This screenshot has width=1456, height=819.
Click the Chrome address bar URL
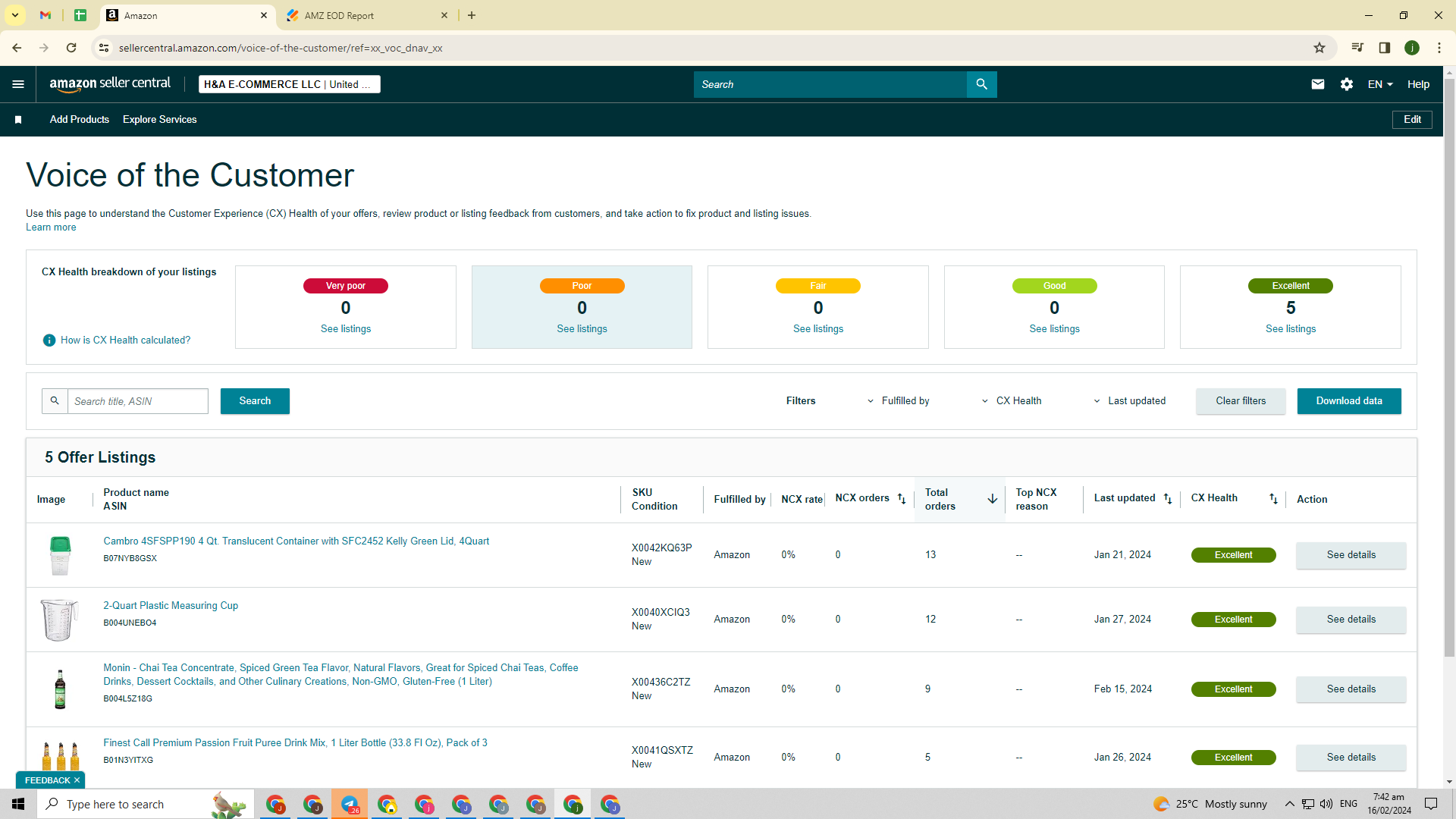tap(281, 48)
